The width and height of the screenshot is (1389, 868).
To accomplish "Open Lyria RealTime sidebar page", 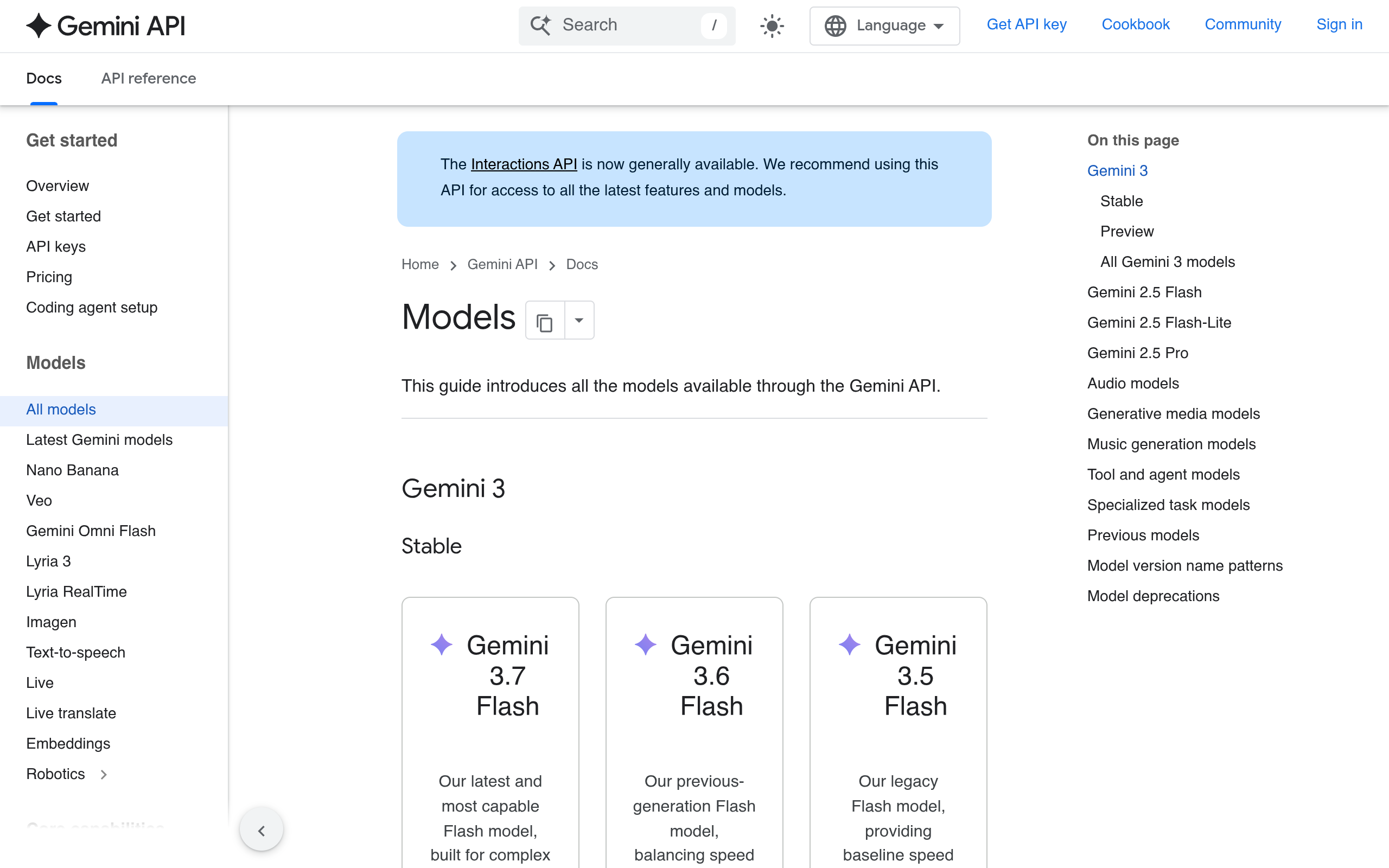I will [77, 592].
